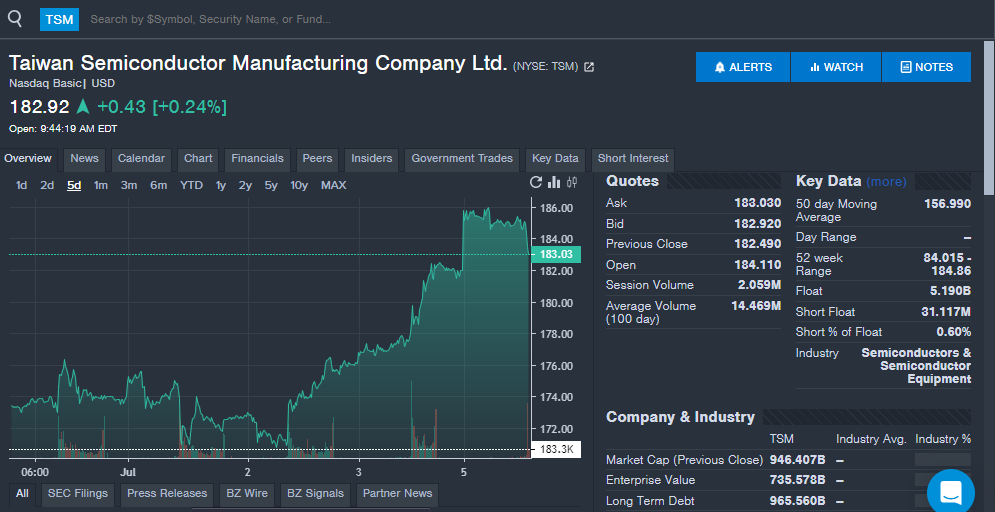Screen dimensions: 995x512
Task: Click Enterprise Value 735.578B
Action: [797, 480]
